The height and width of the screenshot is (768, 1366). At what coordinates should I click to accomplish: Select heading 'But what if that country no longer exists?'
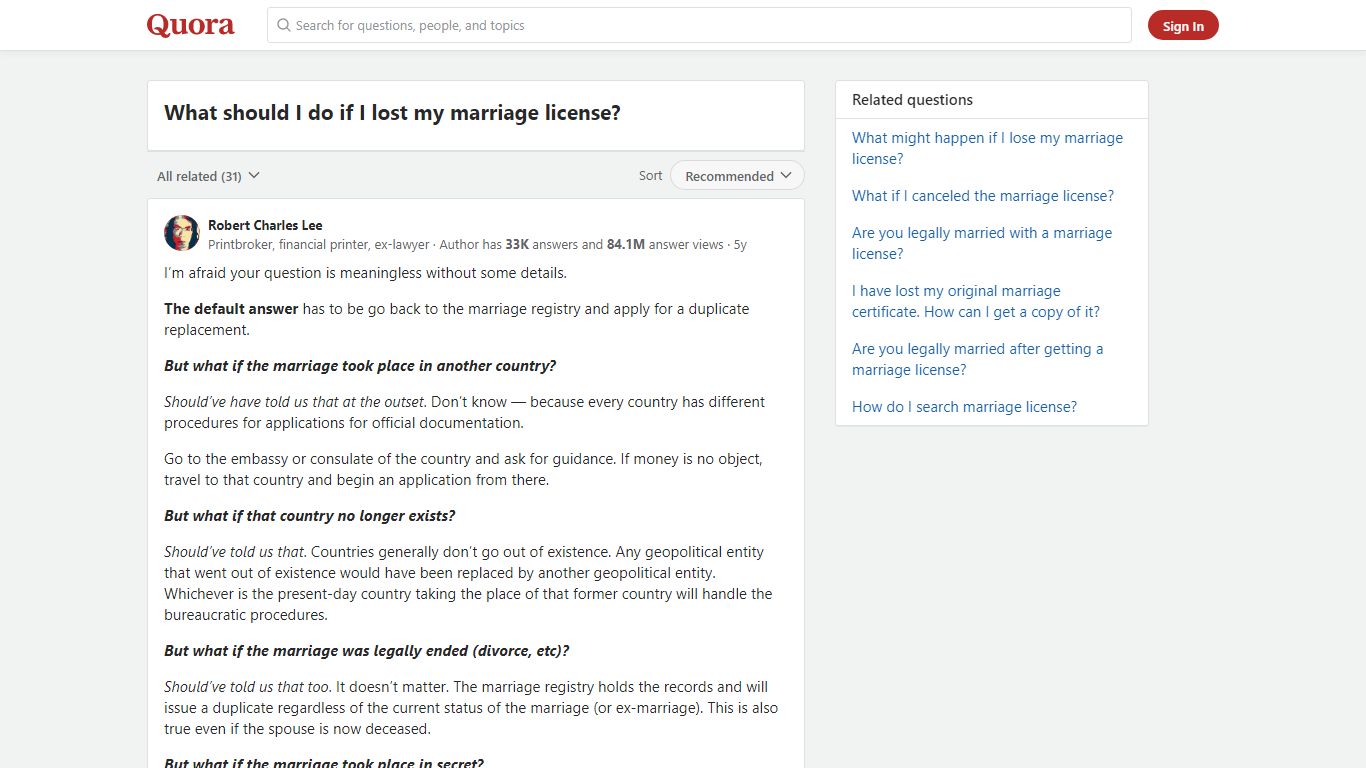pos(309,516)
